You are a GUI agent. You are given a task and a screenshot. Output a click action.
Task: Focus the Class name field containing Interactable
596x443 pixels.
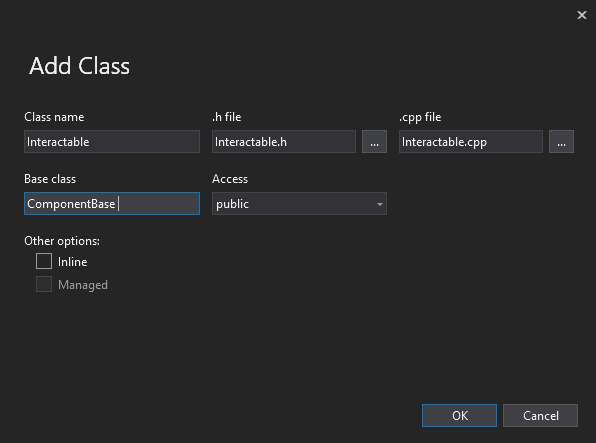pyautogui.click(x=112, y=142)
